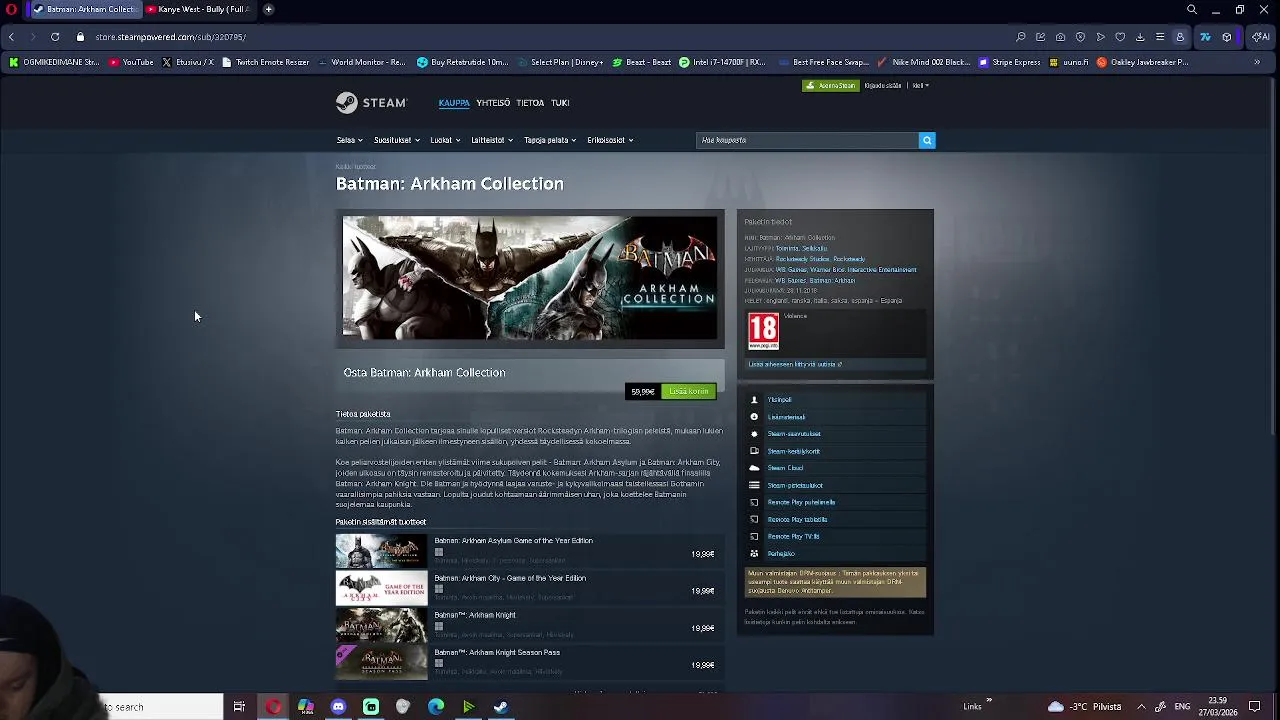Open the Stripe Express bookmark
This screenshot has height=720, width=1280.
point(1011,62)
